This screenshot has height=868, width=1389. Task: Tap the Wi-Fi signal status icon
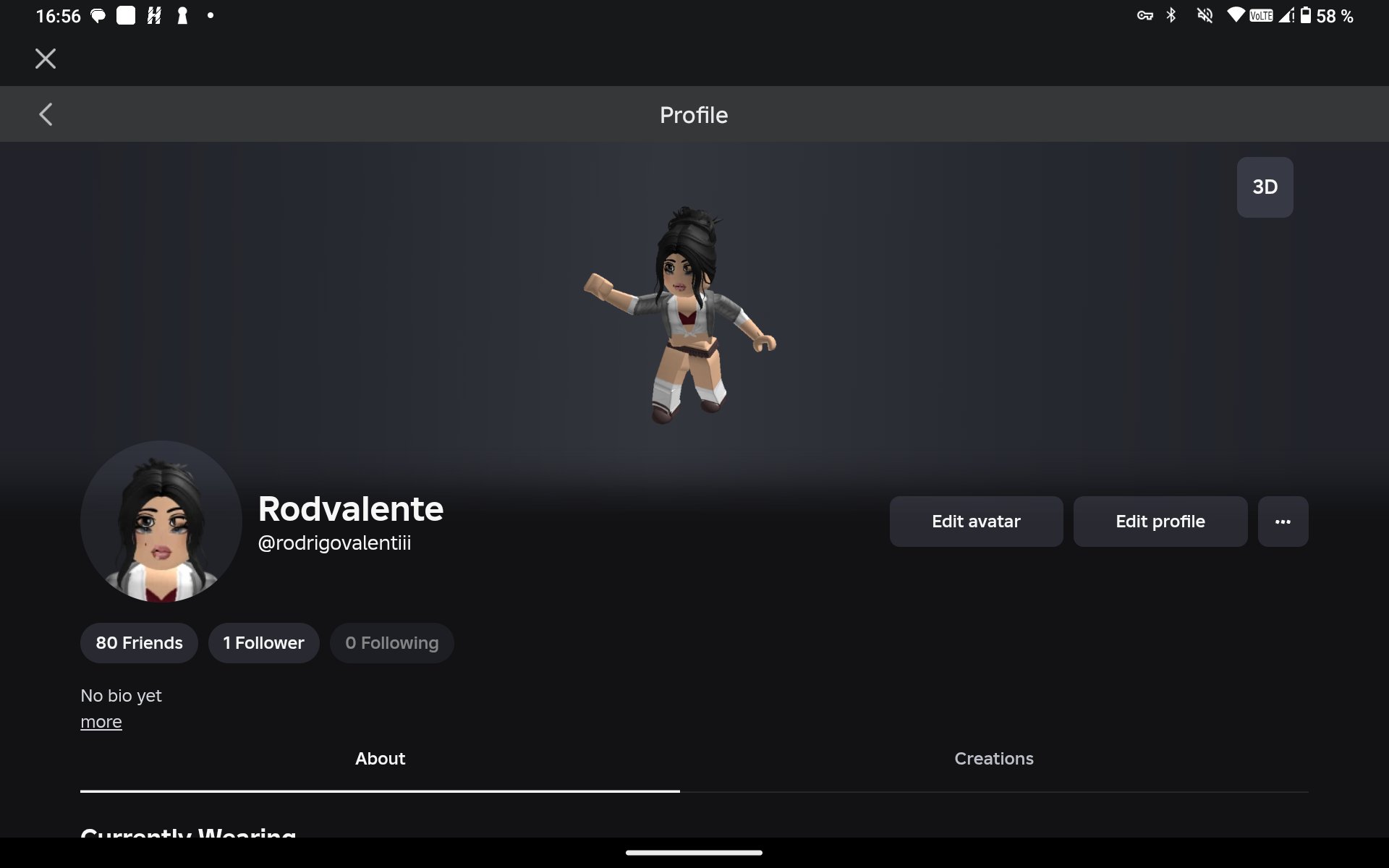tap(1236, 15)
